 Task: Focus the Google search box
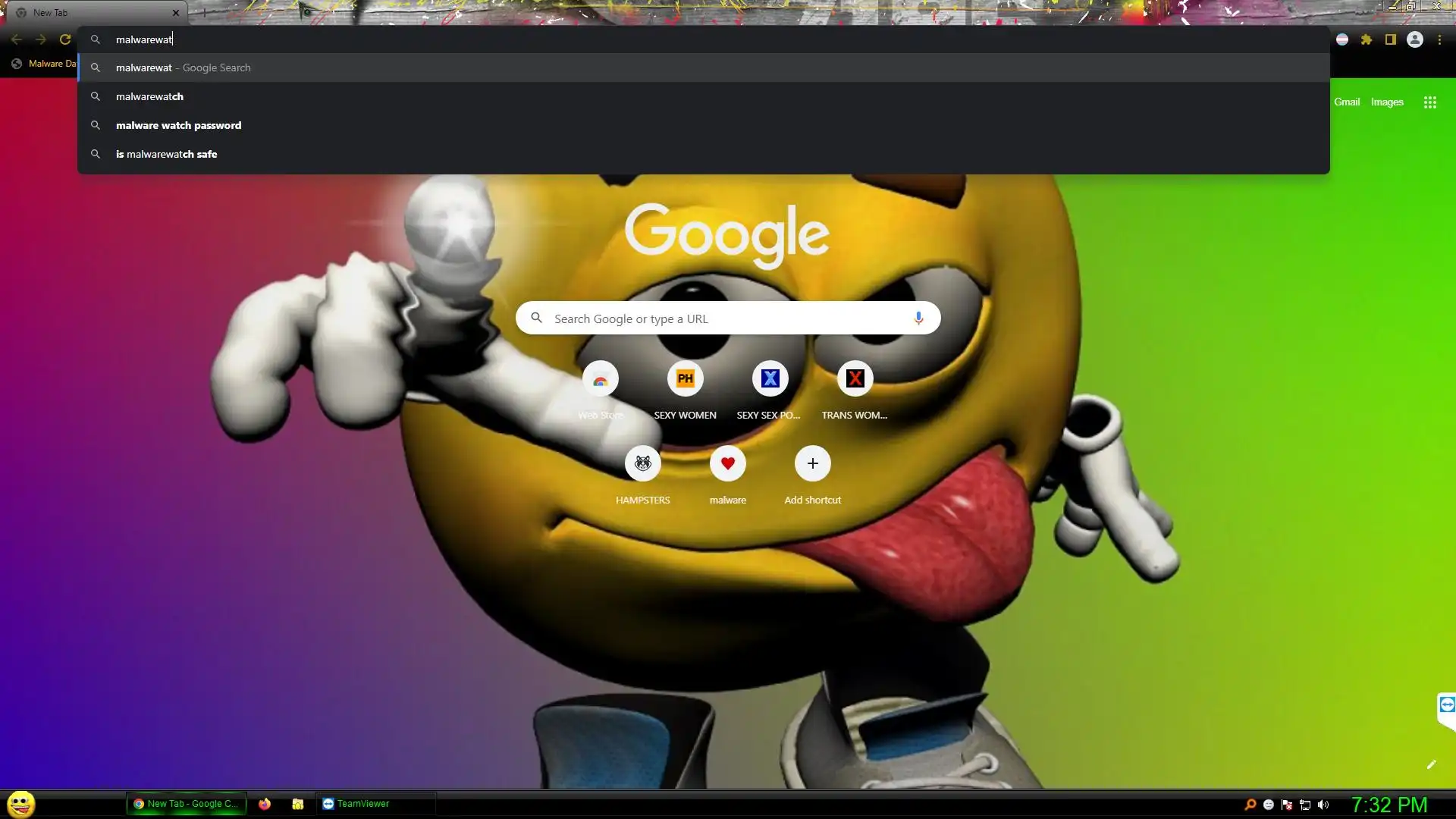[728, 318]
